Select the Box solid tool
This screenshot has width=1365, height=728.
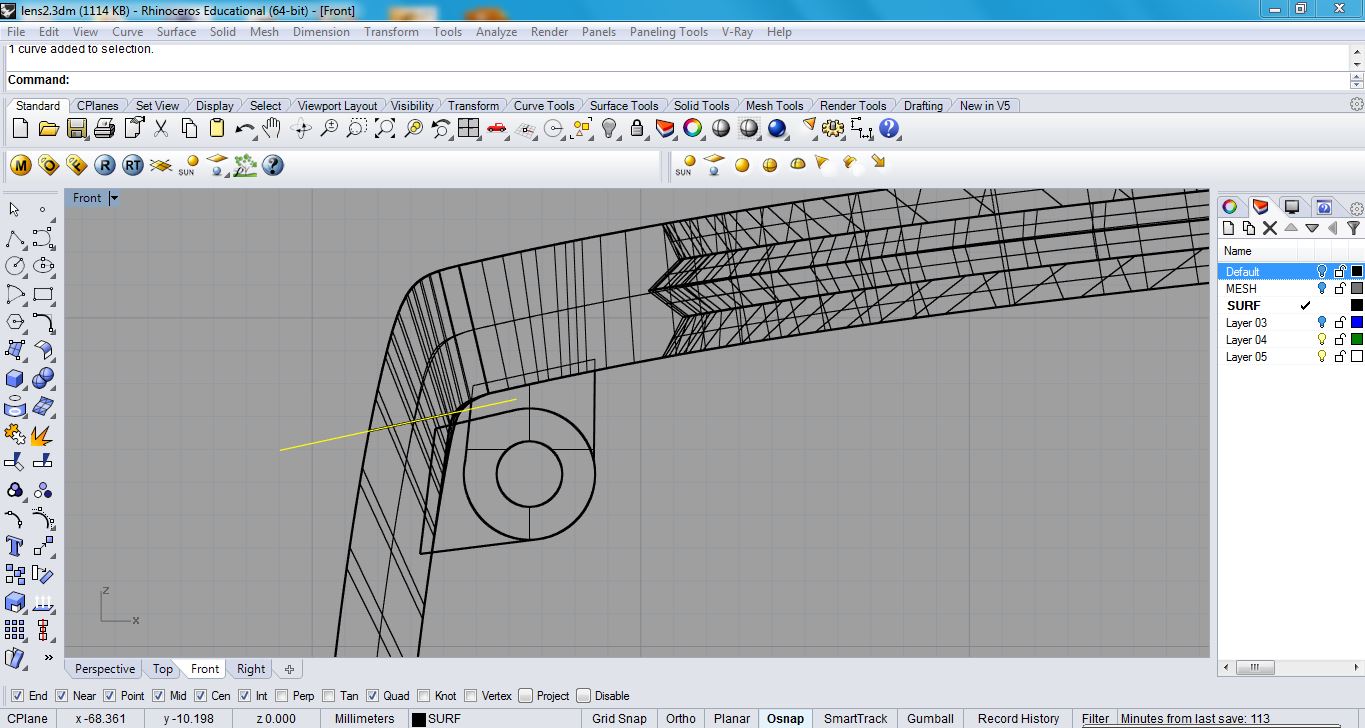pyautogui.click(x=15, y=379)
